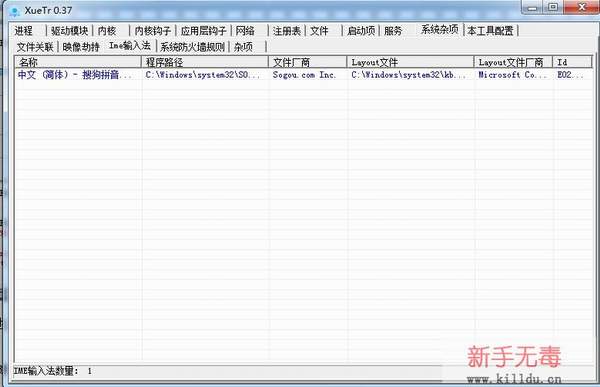Image resolution: width=600 pixels, height=387 pixels.
Task: Select the 文件 tab
Action: click(x=319, y=31)
